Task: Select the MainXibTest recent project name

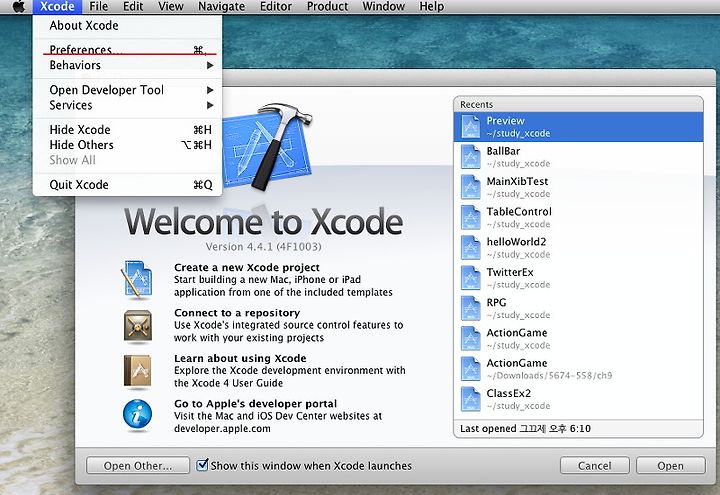Action: click(518, 181)
